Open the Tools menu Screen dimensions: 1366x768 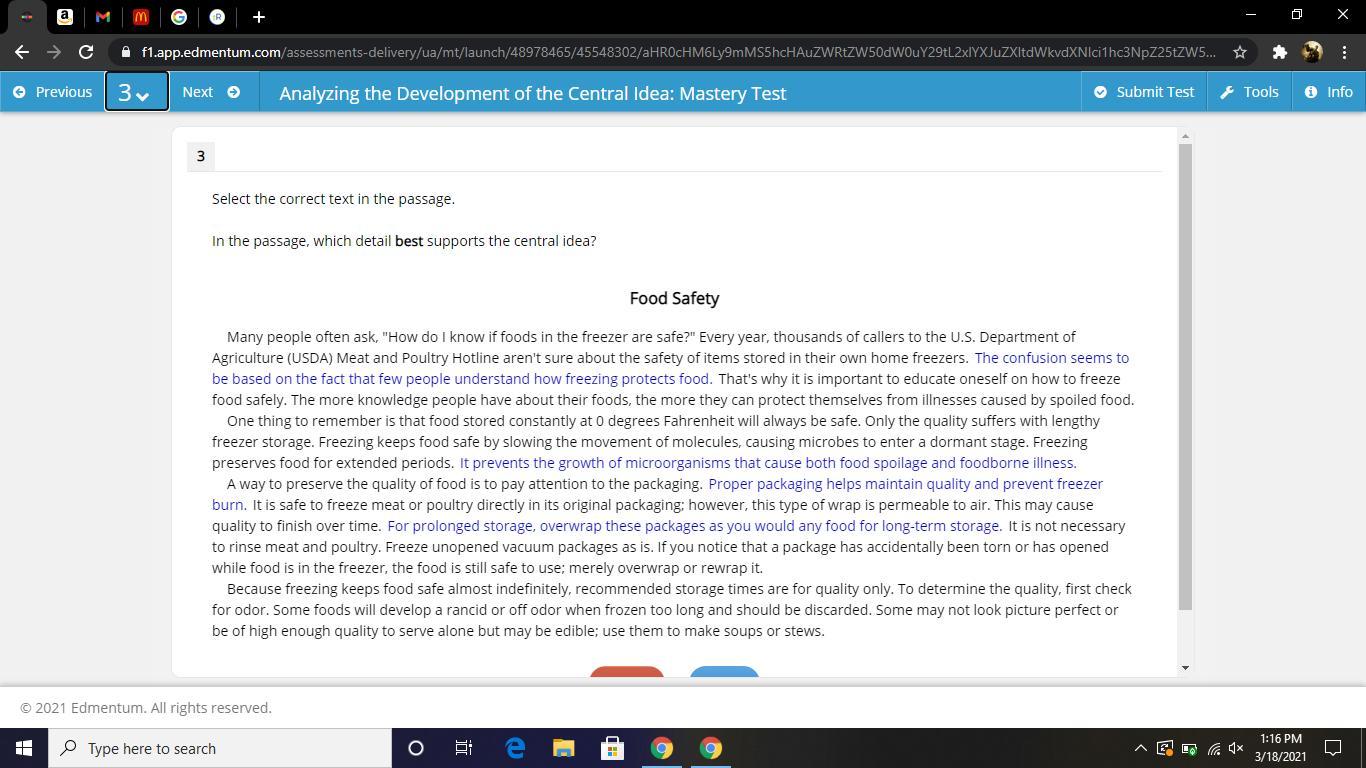tap(1250, 92)
